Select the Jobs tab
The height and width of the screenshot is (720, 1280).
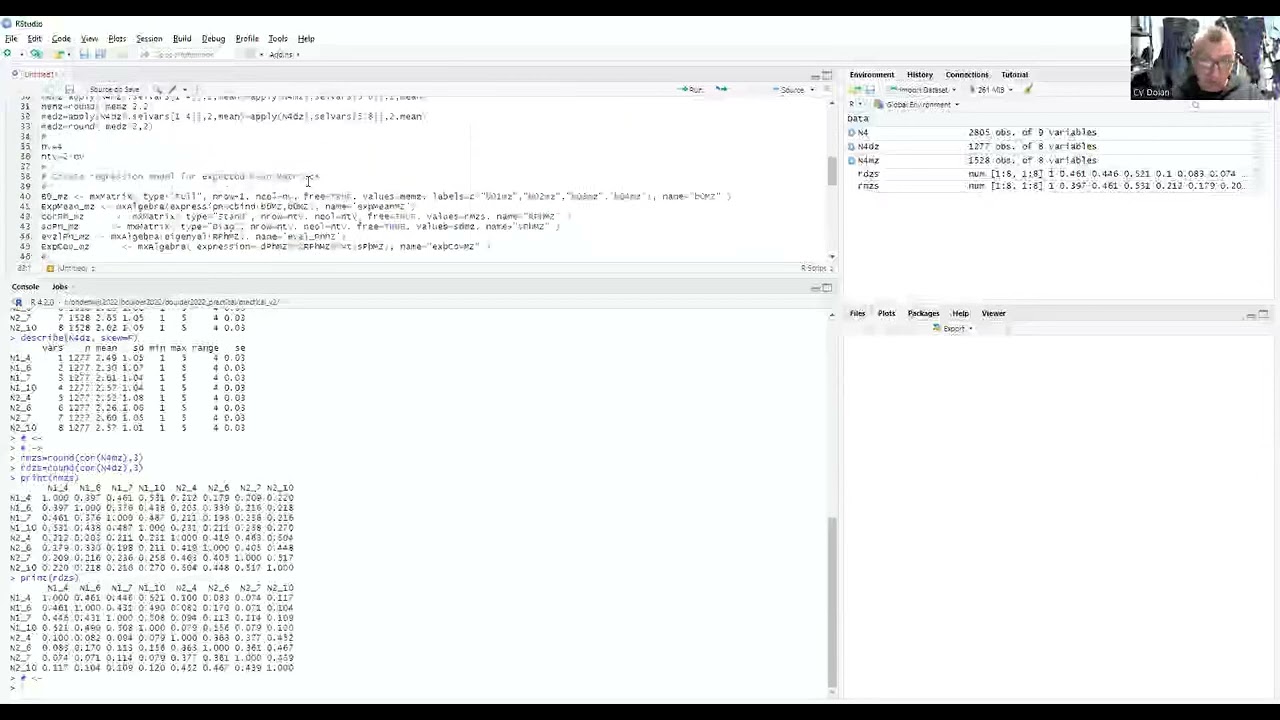[60, 287]
